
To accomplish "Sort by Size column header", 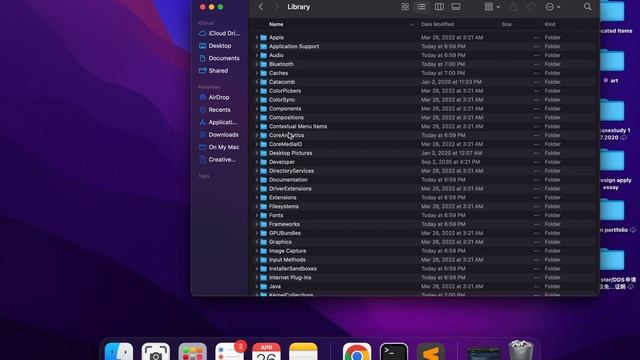I will 507,24.
